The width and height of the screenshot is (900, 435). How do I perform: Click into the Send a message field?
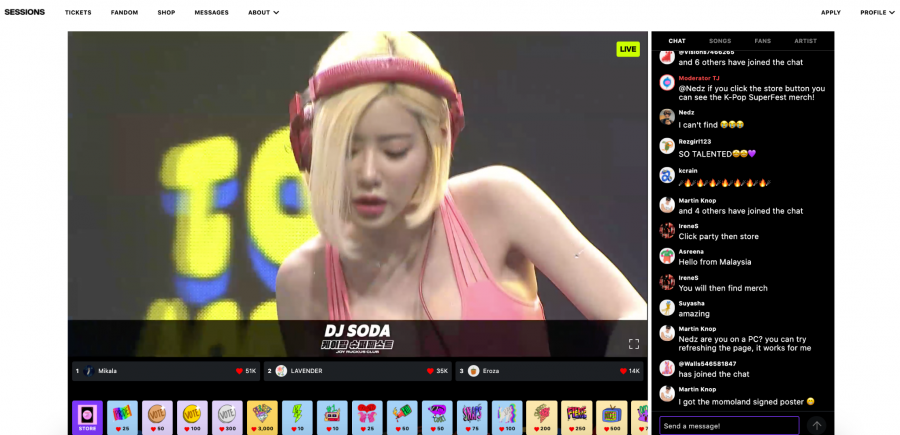(729, 426)
